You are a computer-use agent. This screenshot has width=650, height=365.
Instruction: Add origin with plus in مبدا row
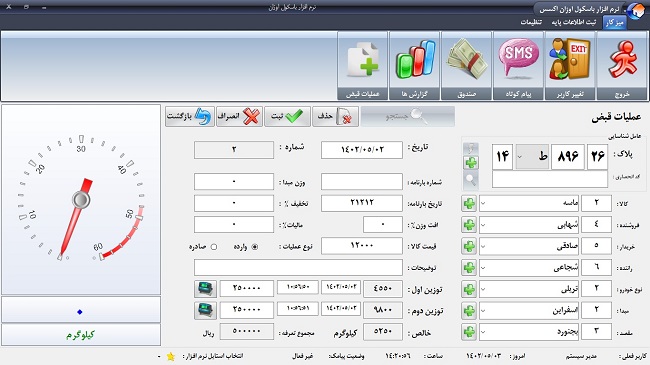[x=469, y=311]
